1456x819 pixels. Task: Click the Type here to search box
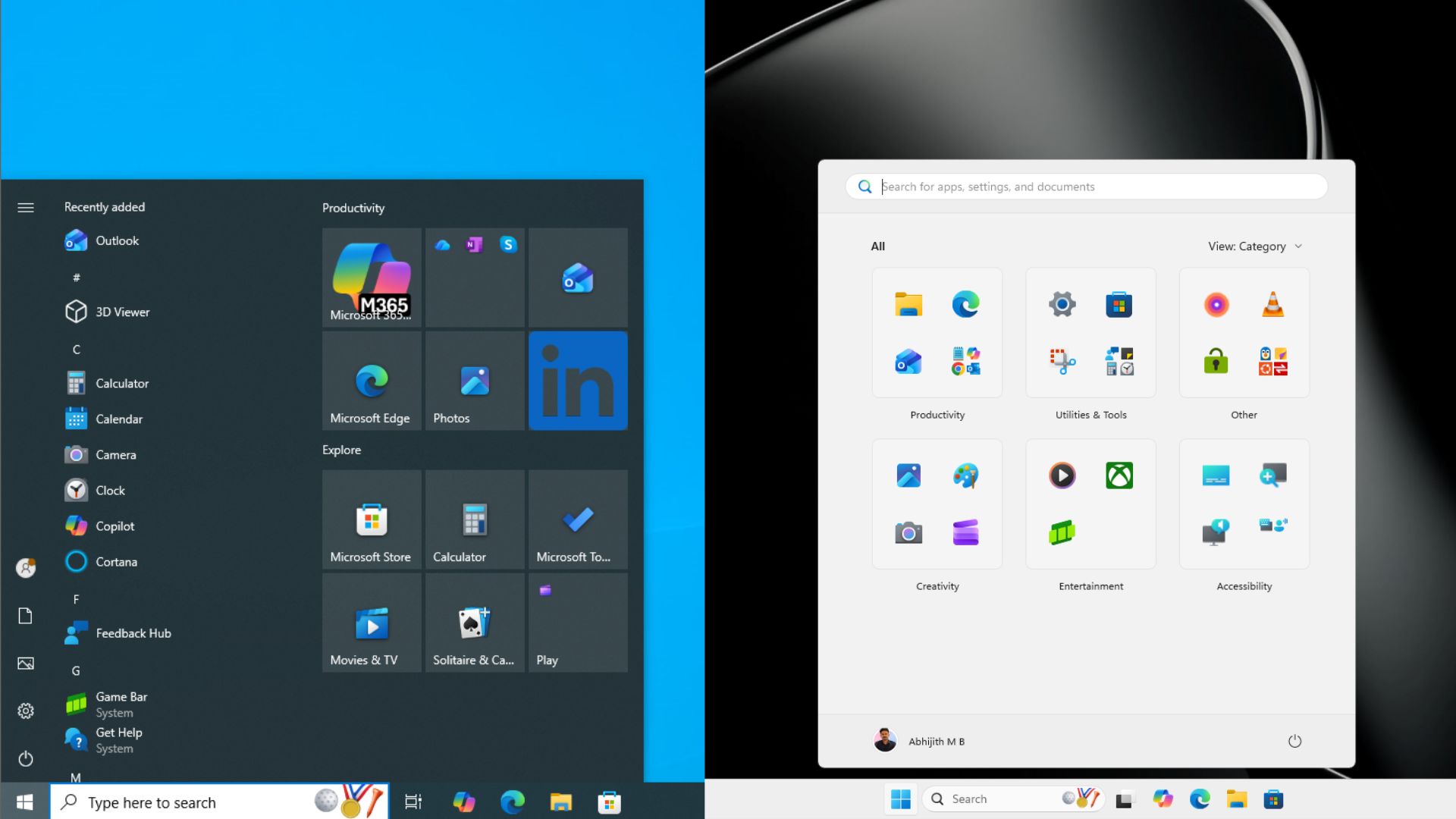tap(220, 802)
